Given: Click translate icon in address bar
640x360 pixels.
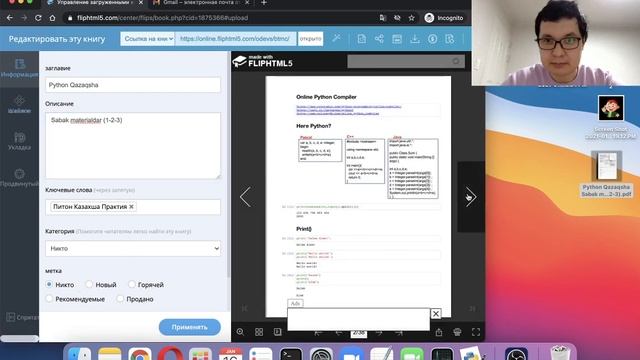Looking at the screenshot, I should pyautogui.click(x=382, y=18).
